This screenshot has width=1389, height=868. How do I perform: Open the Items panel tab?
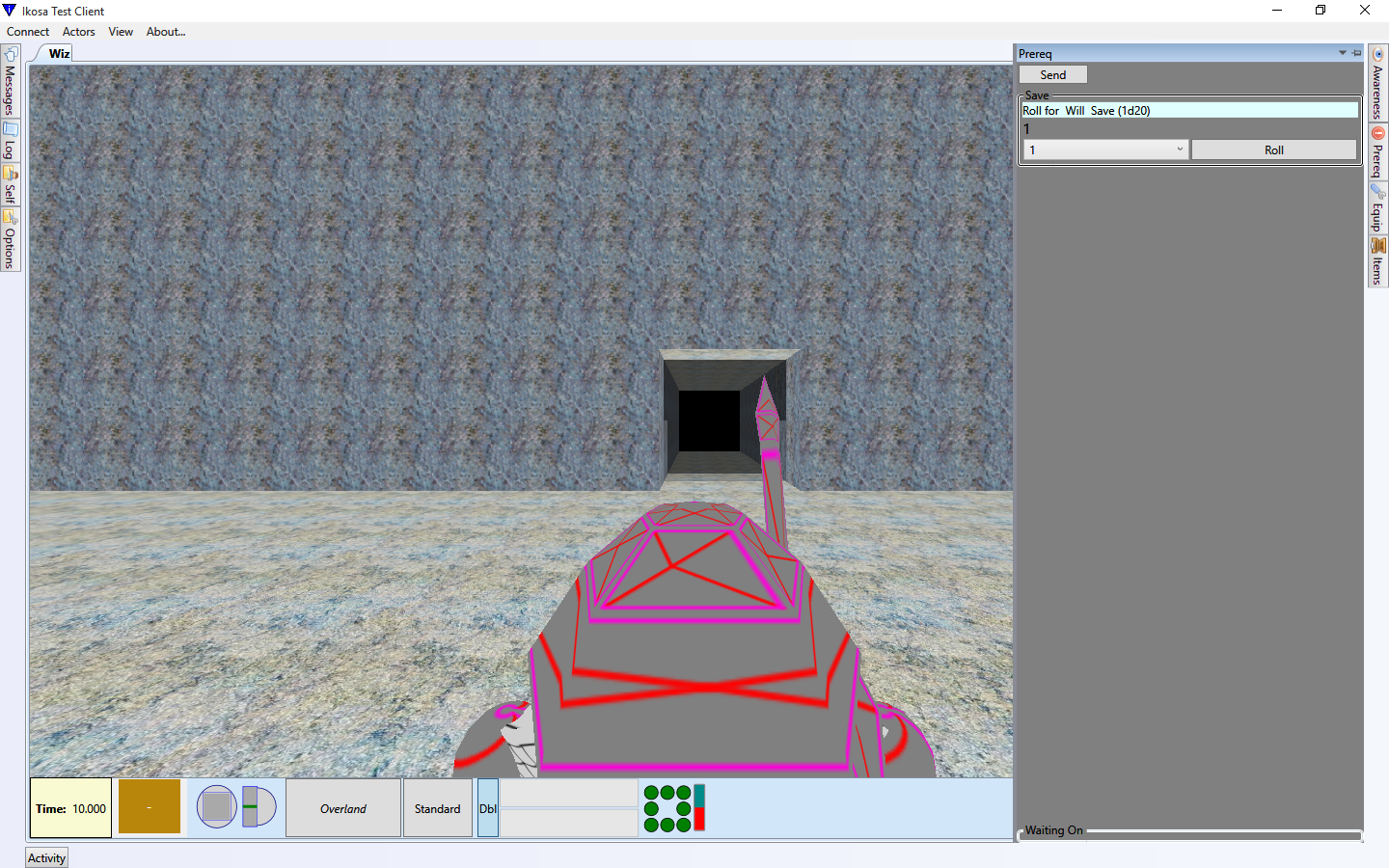[1377, 261]
